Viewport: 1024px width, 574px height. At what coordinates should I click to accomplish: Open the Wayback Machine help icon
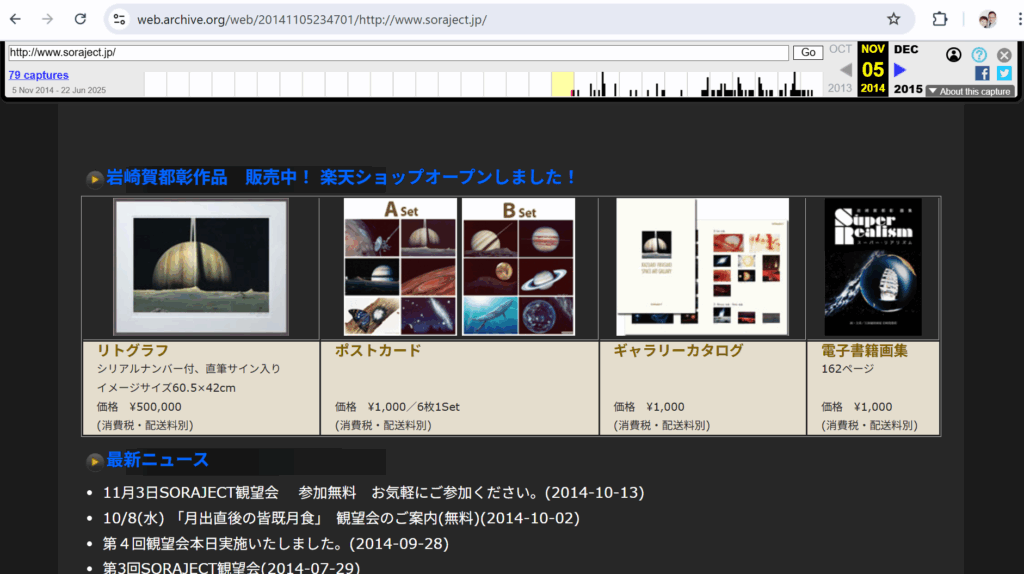pyautogui.click(x=979, y=55)
